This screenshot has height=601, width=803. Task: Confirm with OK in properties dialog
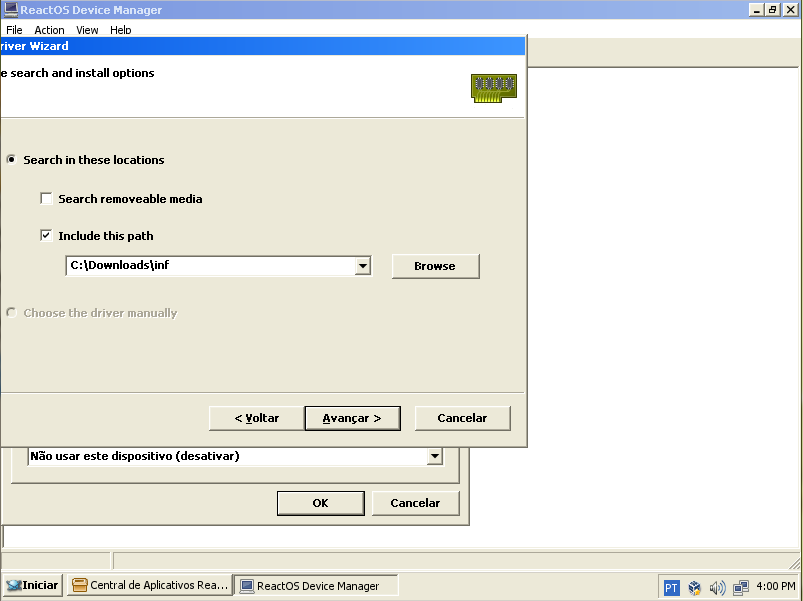point(321,503)
